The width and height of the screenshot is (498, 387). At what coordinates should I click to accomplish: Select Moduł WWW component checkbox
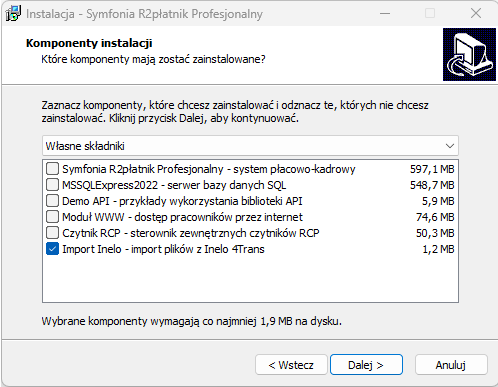tap(53, 217)
